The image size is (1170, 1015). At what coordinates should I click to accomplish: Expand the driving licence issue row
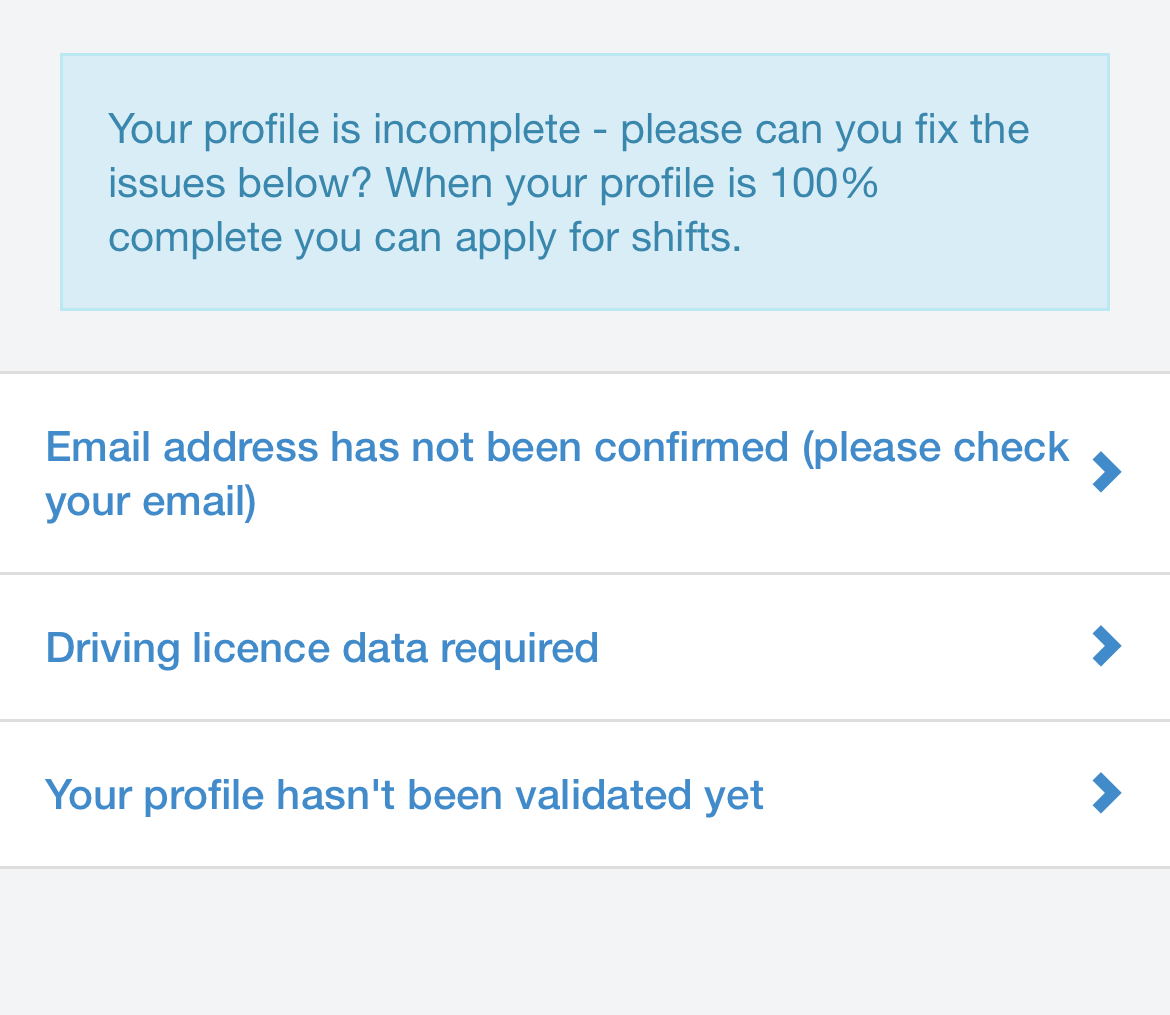click(584, 647)
